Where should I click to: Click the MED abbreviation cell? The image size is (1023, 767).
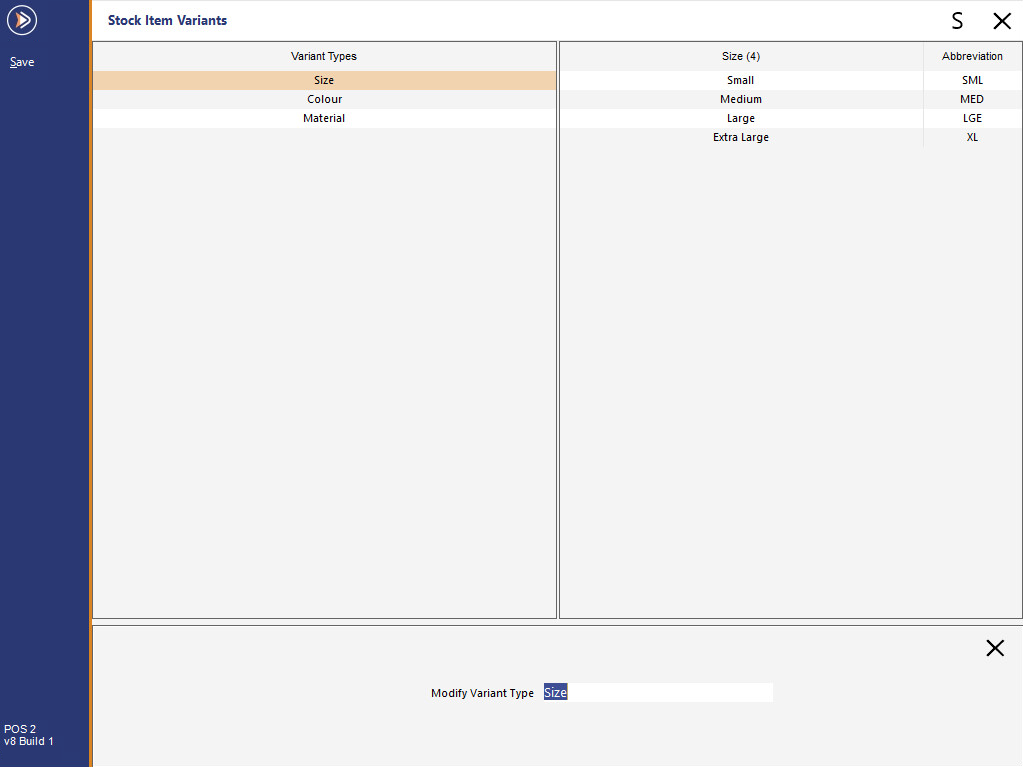pyautogui.click(x=972, y=99)
